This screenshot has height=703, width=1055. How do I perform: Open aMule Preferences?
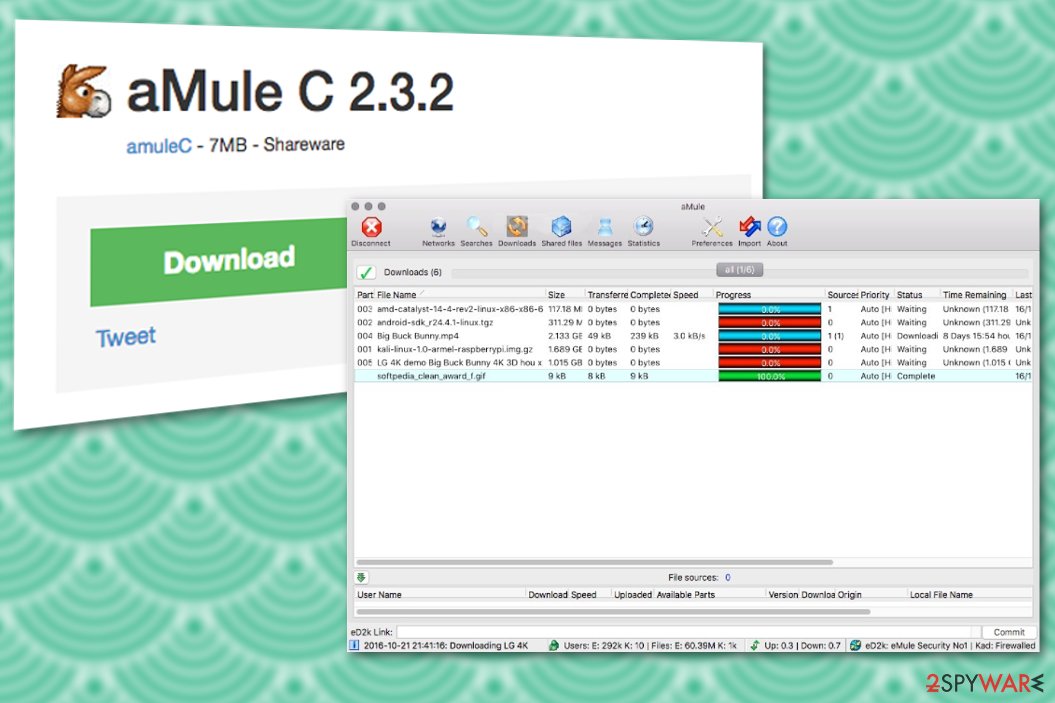[x=712, y=231]
